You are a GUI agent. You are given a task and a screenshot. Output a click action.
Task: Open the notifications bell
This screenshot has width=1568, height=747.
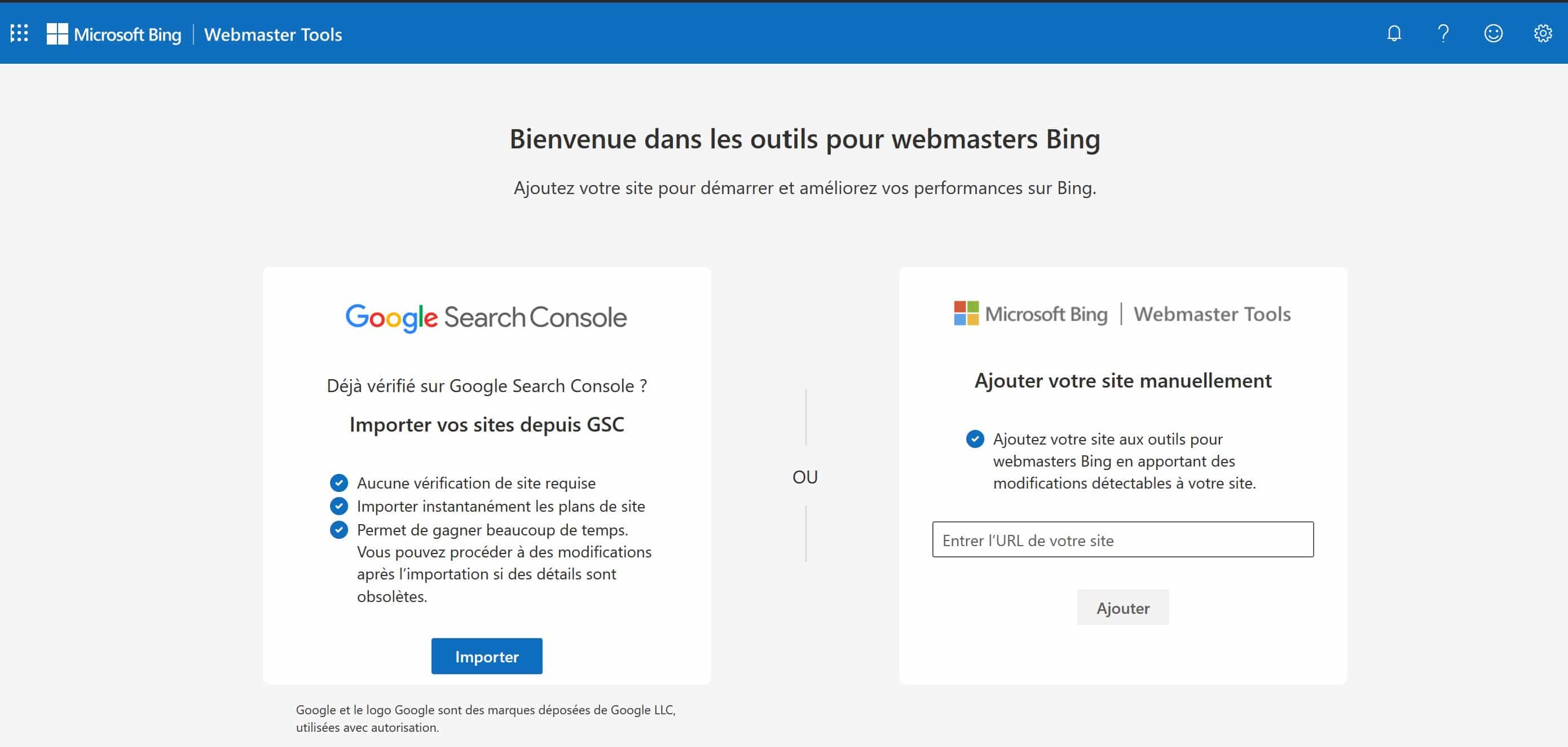(x=1394, y=33)
